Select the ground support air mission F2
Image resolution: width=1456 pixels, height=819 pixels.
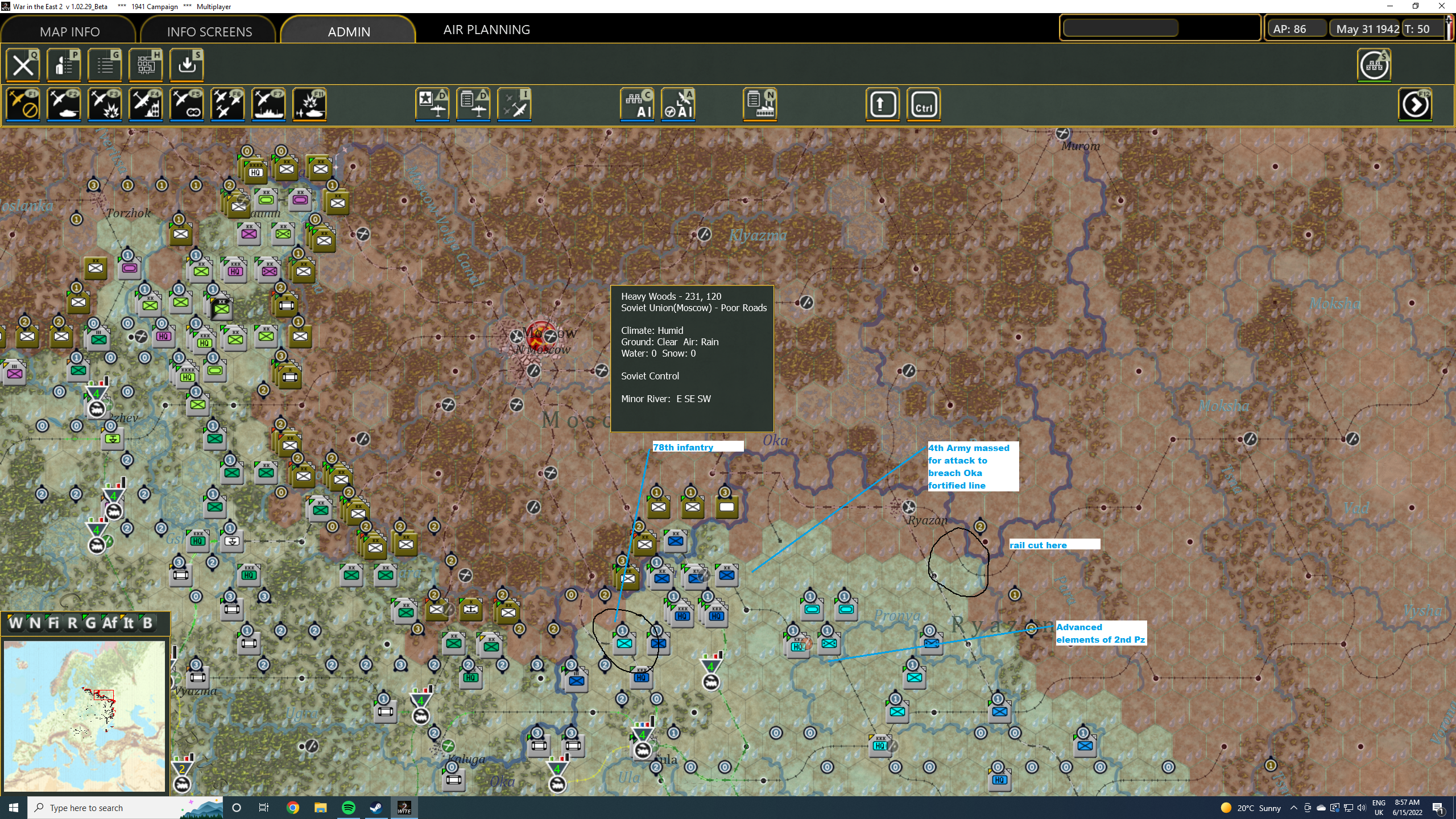[x=64, y=105]
